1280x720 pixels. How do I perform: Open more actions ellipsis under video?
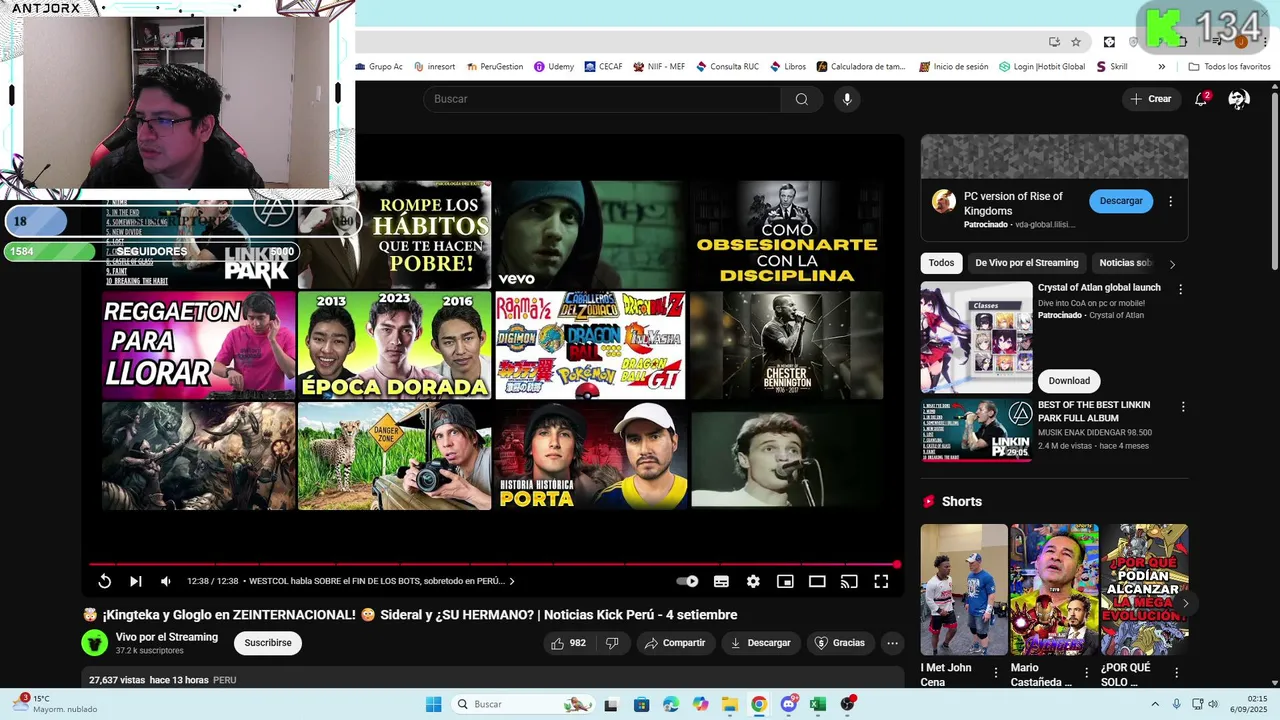click(x=893, y=643)
